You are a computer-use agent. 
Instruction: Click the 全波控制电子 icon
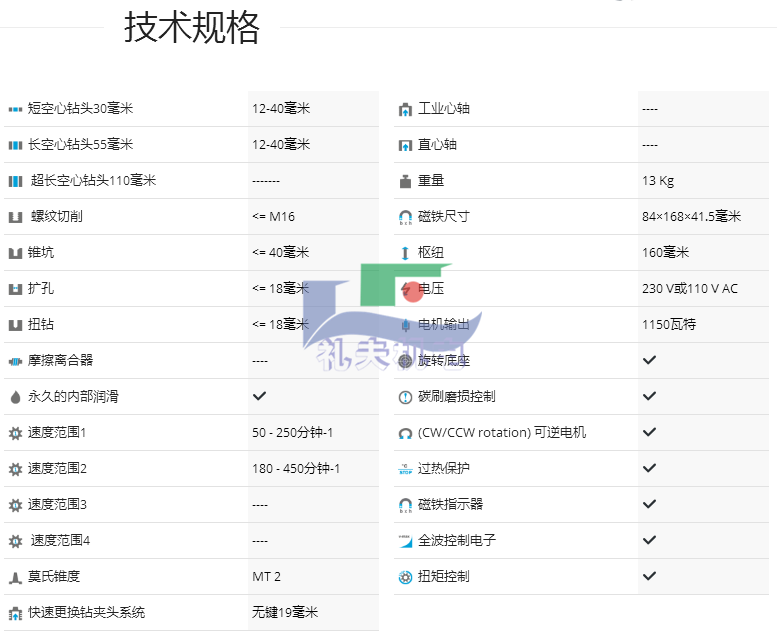click(405, 541)
